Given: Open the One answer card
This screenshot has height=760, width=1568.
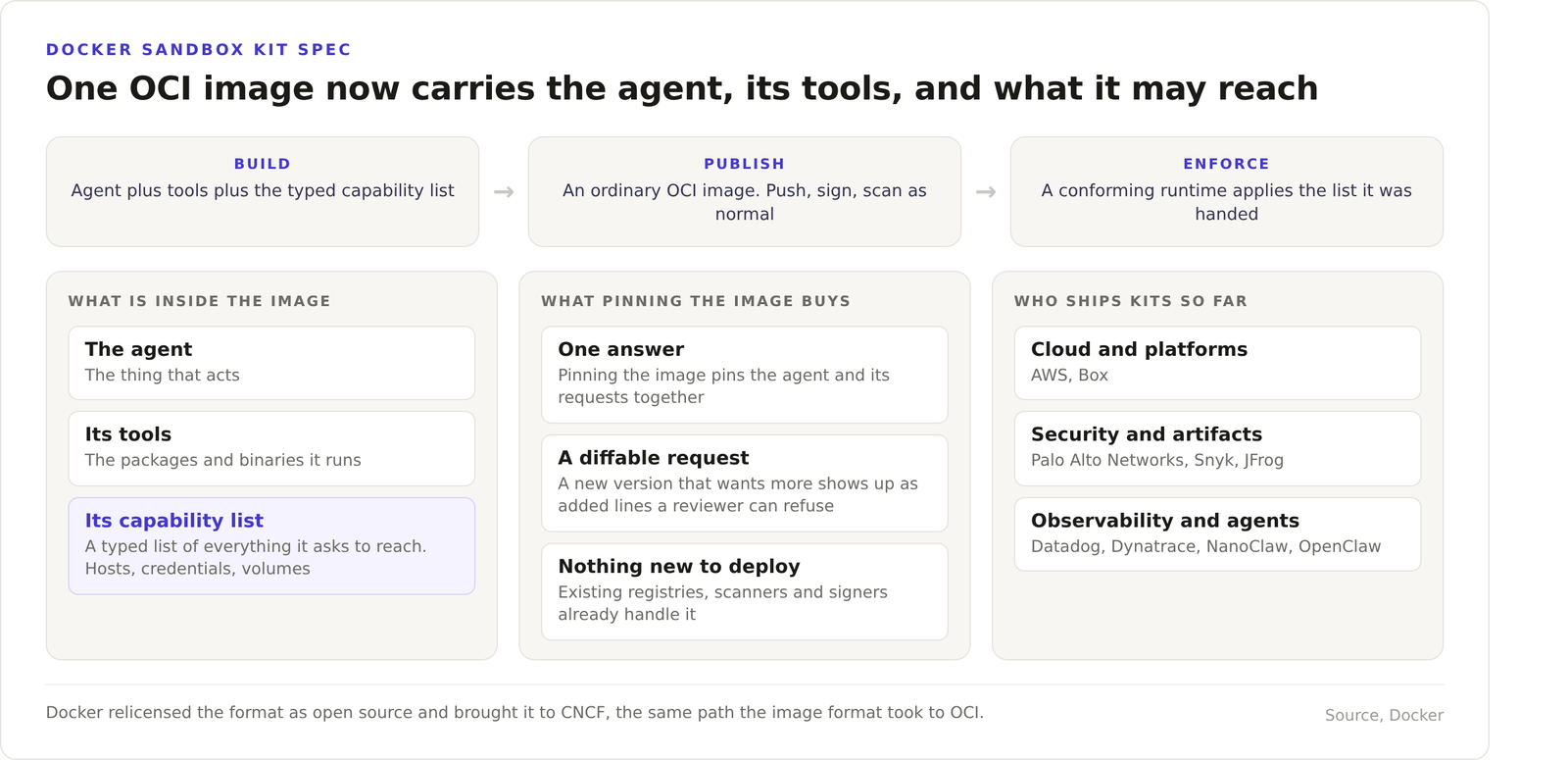Looking at the screenshot, I should (745, 375).
